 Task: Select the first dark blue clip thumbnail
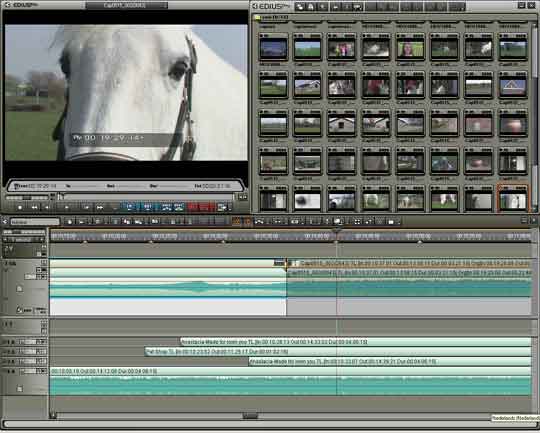click(x=273, y=49)
